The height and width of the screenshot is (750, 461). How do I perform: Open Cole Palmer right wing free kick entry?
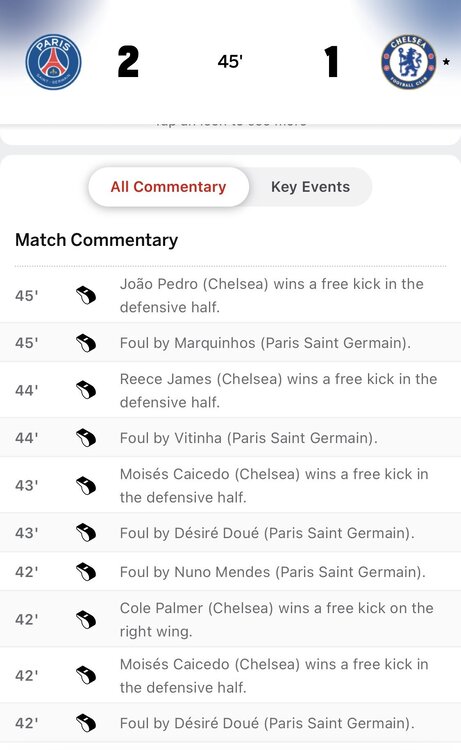coord(230,619)
